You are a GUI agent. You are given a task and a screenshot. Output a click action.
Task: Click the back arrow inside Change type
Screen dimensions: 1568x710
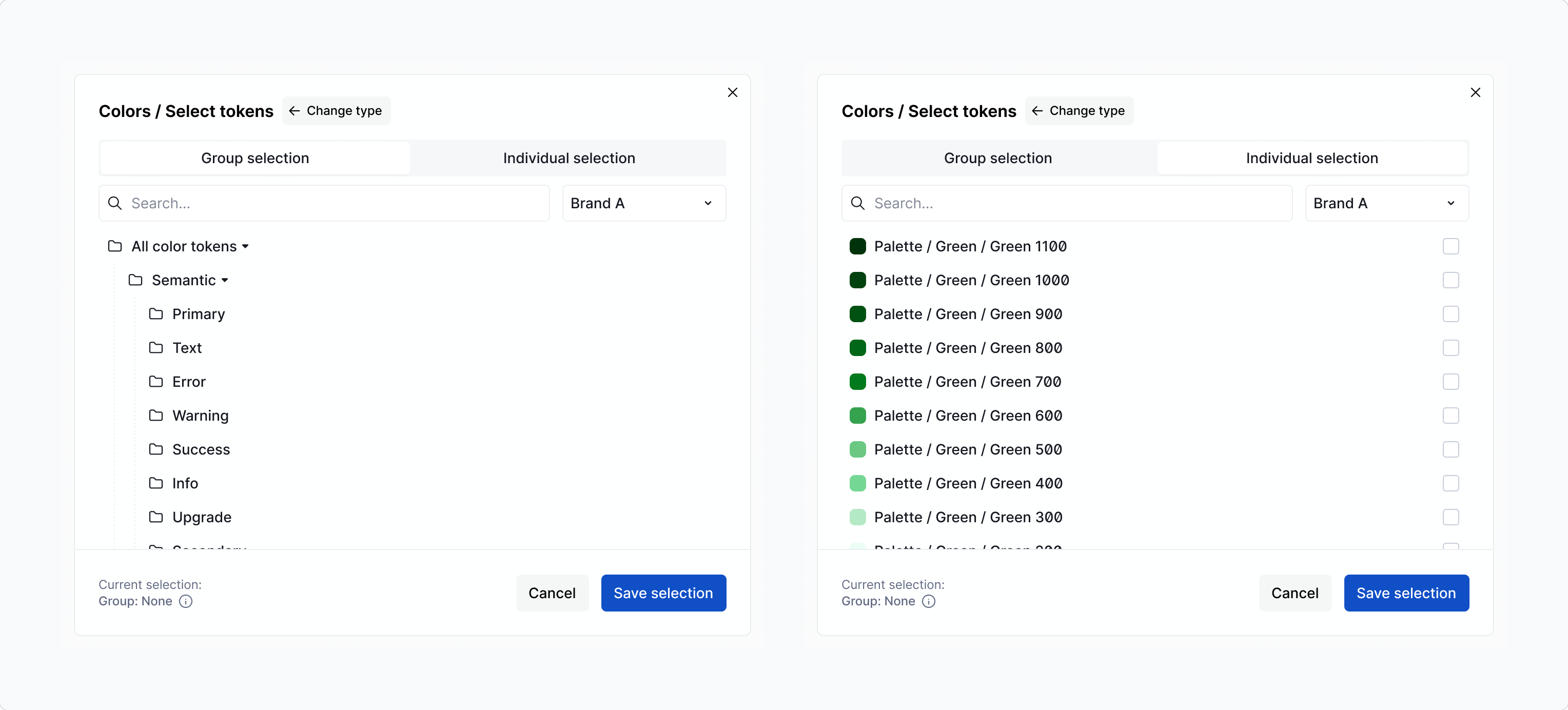pyautogui.click(x=295, y=111)
